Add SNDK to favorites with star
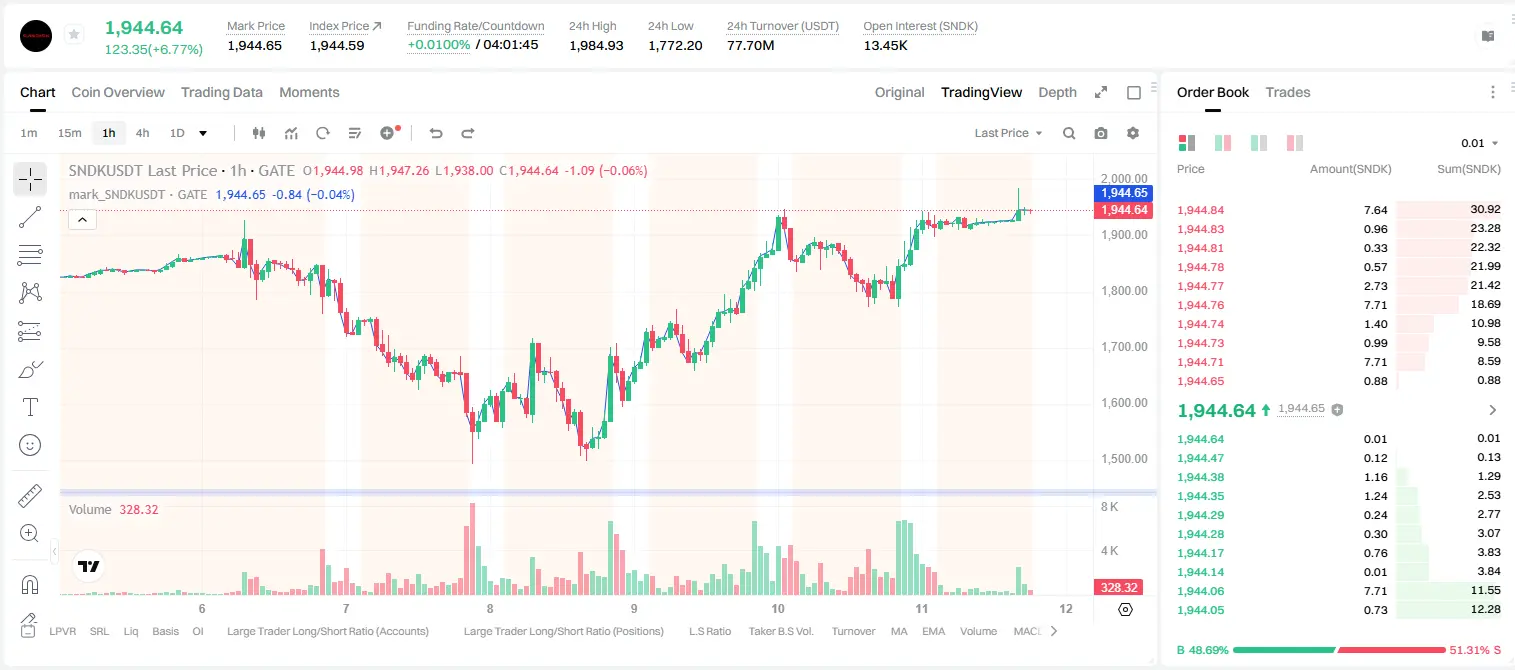This screenshot has height=670, width=1515. (74, 35)
